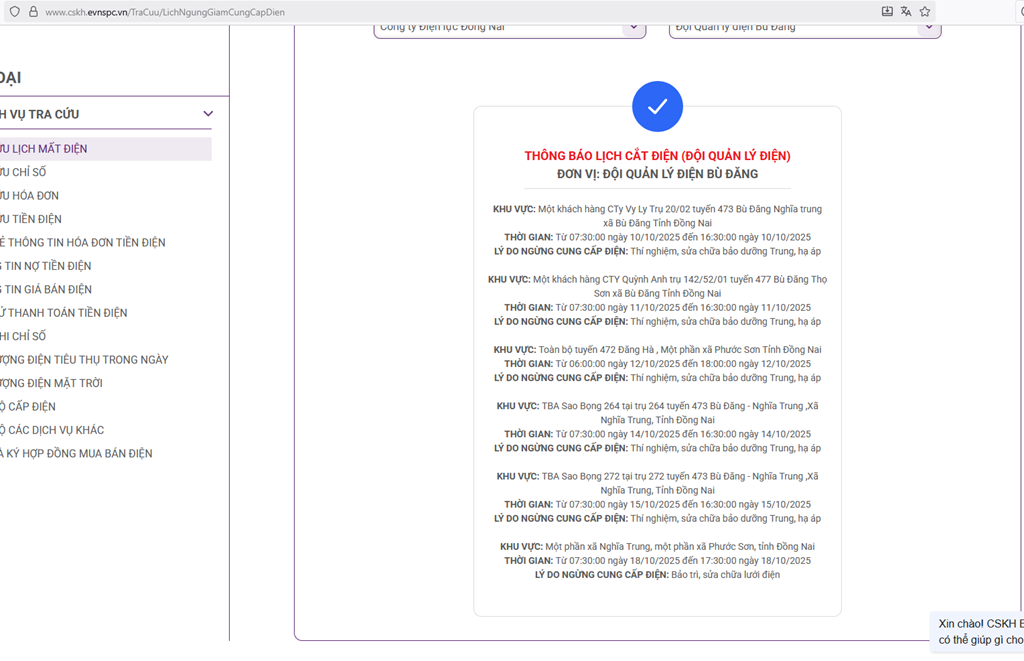Select the Lịch mất điện menu item
The width and height of the screenshot is (1024, 661).
coord(45,149)
